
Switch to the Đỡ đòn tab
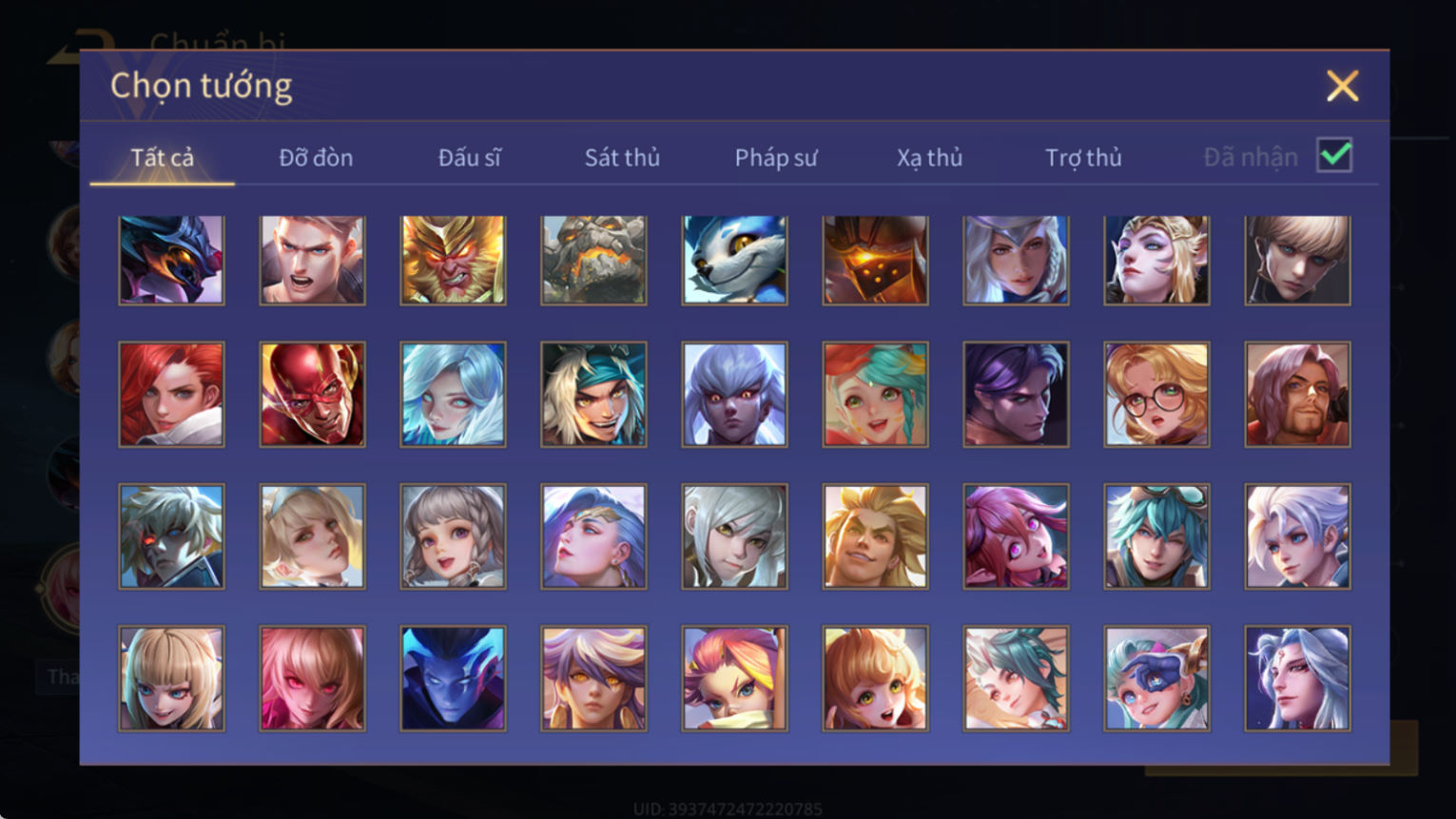(x=316, y=158)
